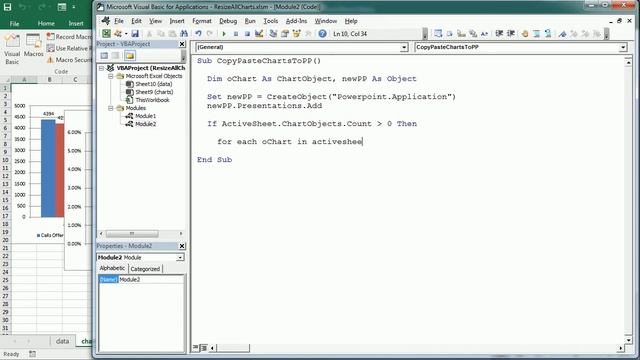640x360 pixels.
Task: Switch to the Alphabetic properties tab
Action: coord(112,268)
